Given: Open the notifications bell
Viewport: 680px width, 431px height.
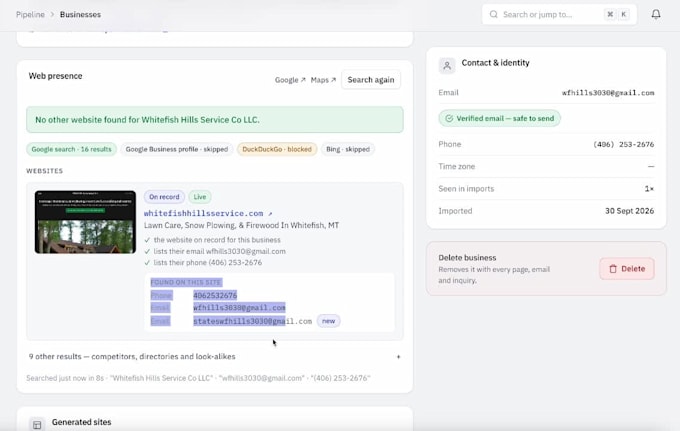Looking at the screenshot, I should (656, 14).
